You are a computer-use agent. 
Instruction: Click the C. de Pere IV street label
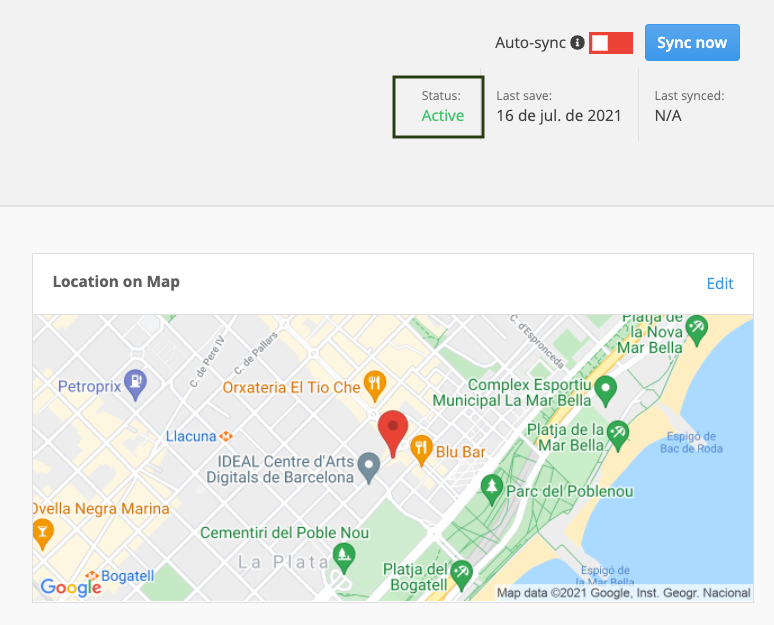[x=207, y=361]
